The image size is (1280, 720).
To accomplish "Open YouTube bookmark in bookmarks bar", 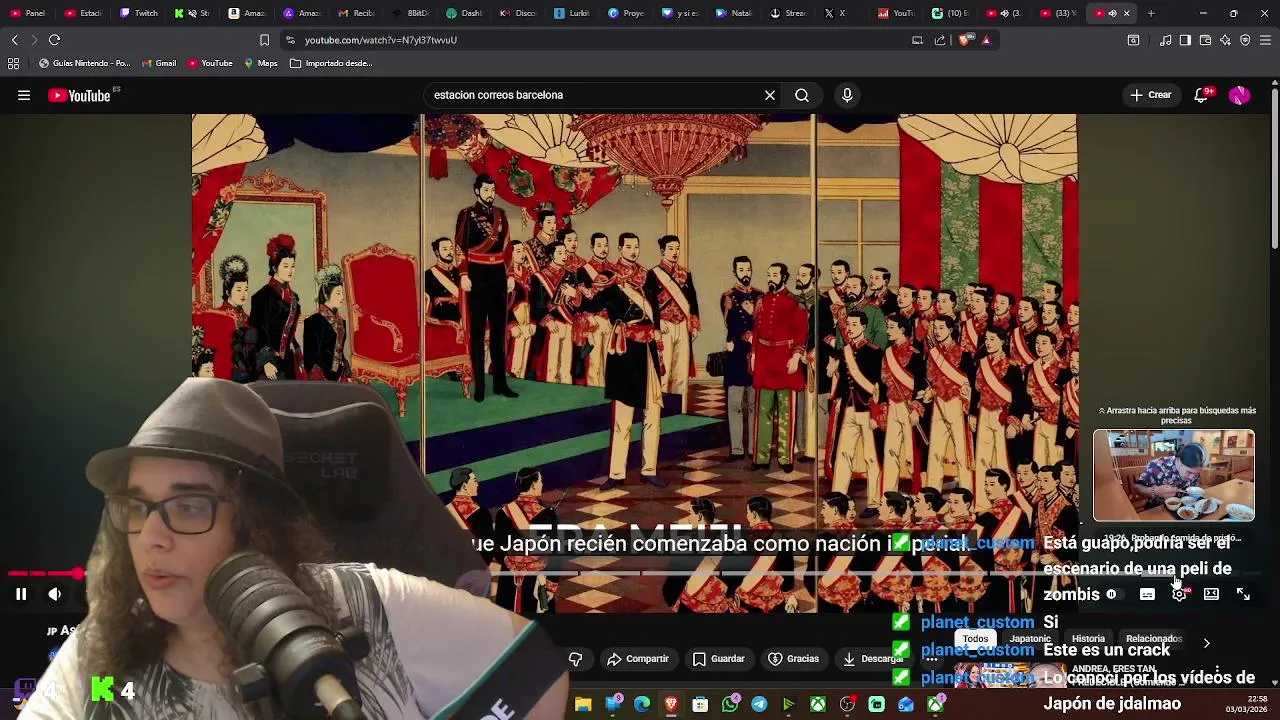I will (x=210, y=63).
